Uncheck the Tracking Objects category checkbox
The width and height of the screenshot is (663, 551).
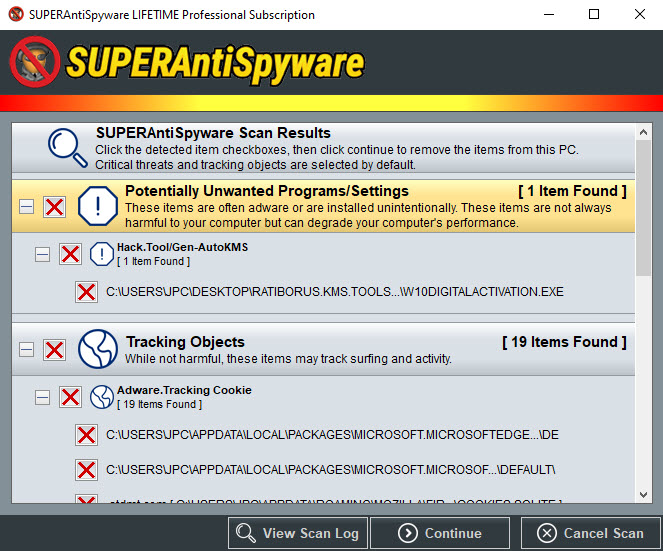tap(55, 350)
